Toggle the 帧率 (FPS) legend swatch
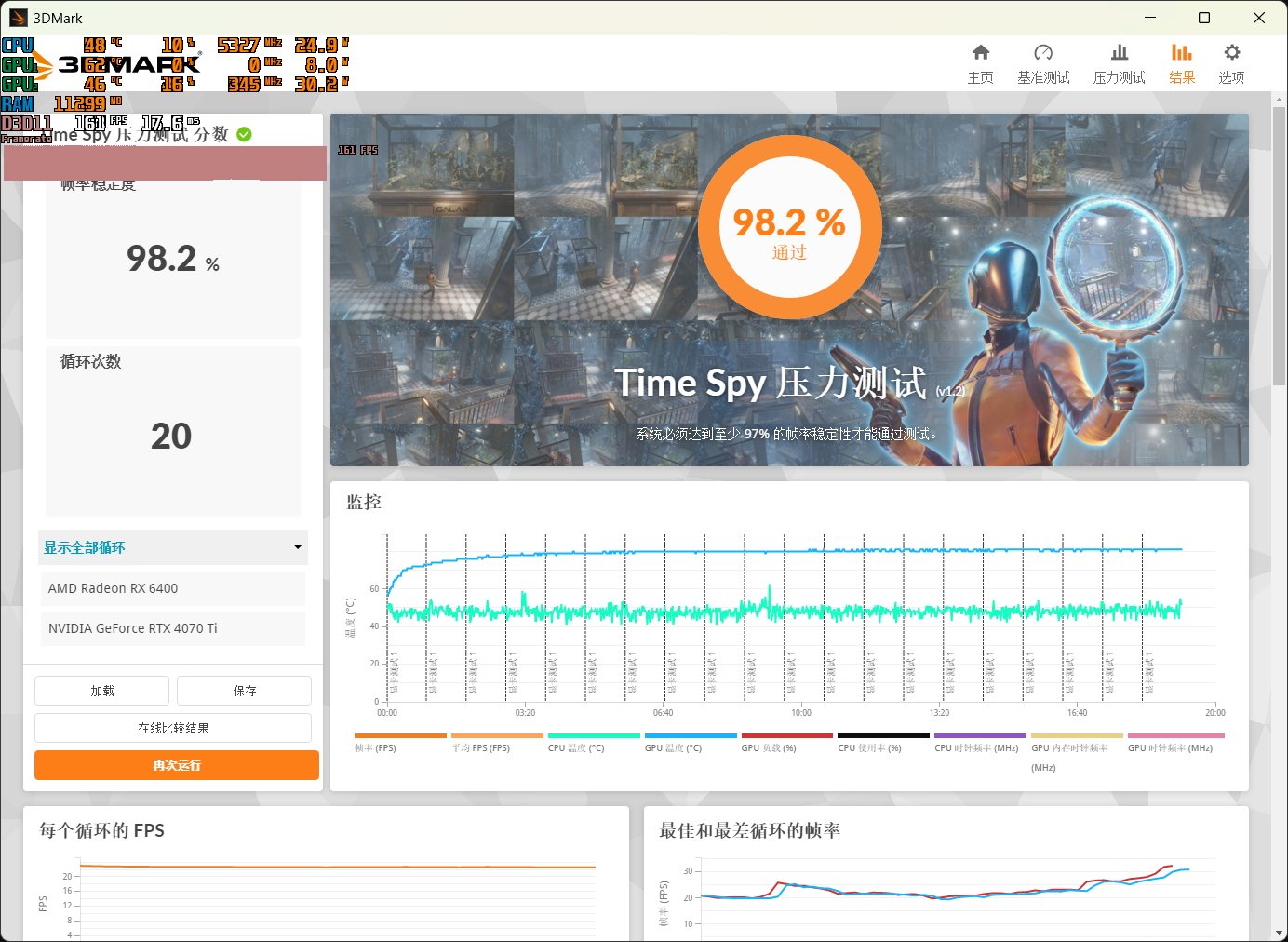Image resolution: width=1288 pixels, height=942 pixels. point(400,735)
